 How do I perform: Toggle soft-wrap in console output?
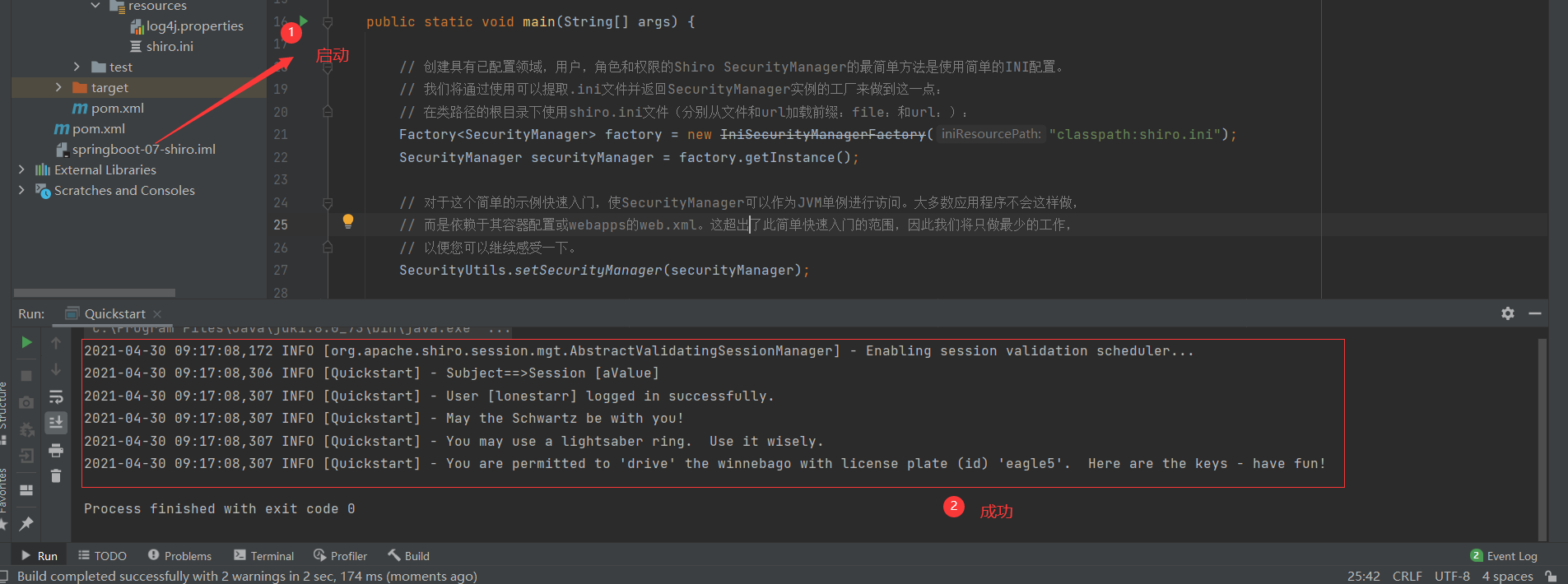56,397
